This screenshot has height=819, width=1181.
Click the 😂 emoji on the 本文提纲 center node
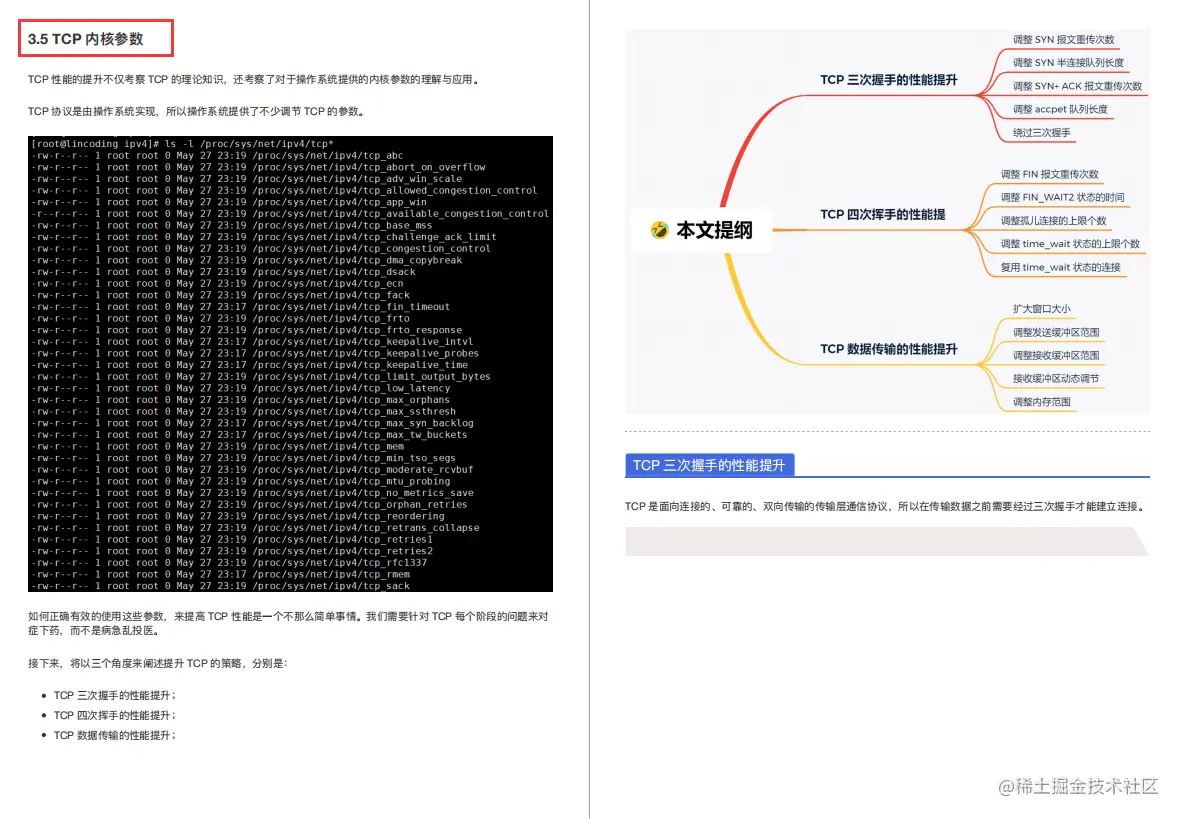point(659,229)
